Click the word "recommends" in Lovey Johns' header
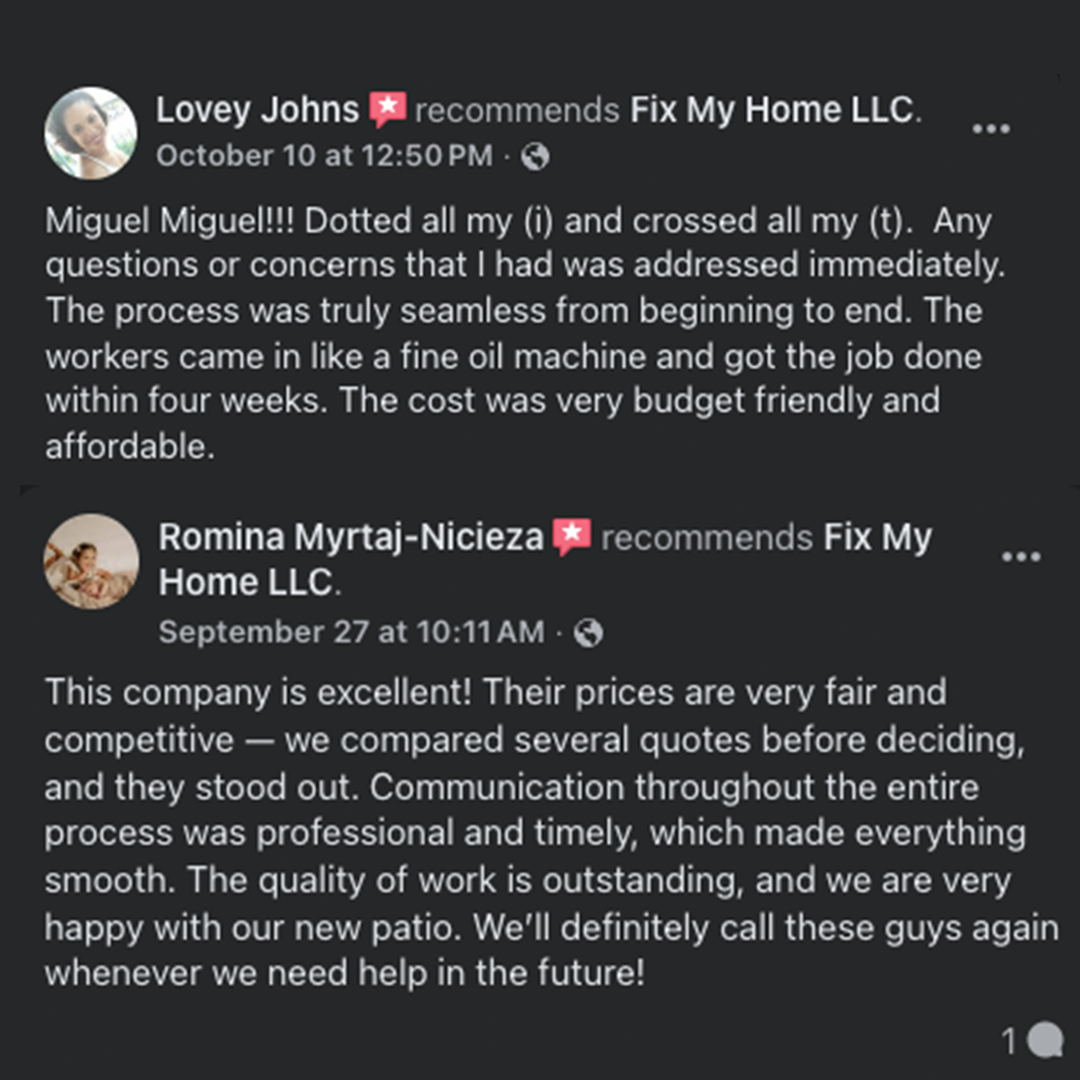 point(517,110)
